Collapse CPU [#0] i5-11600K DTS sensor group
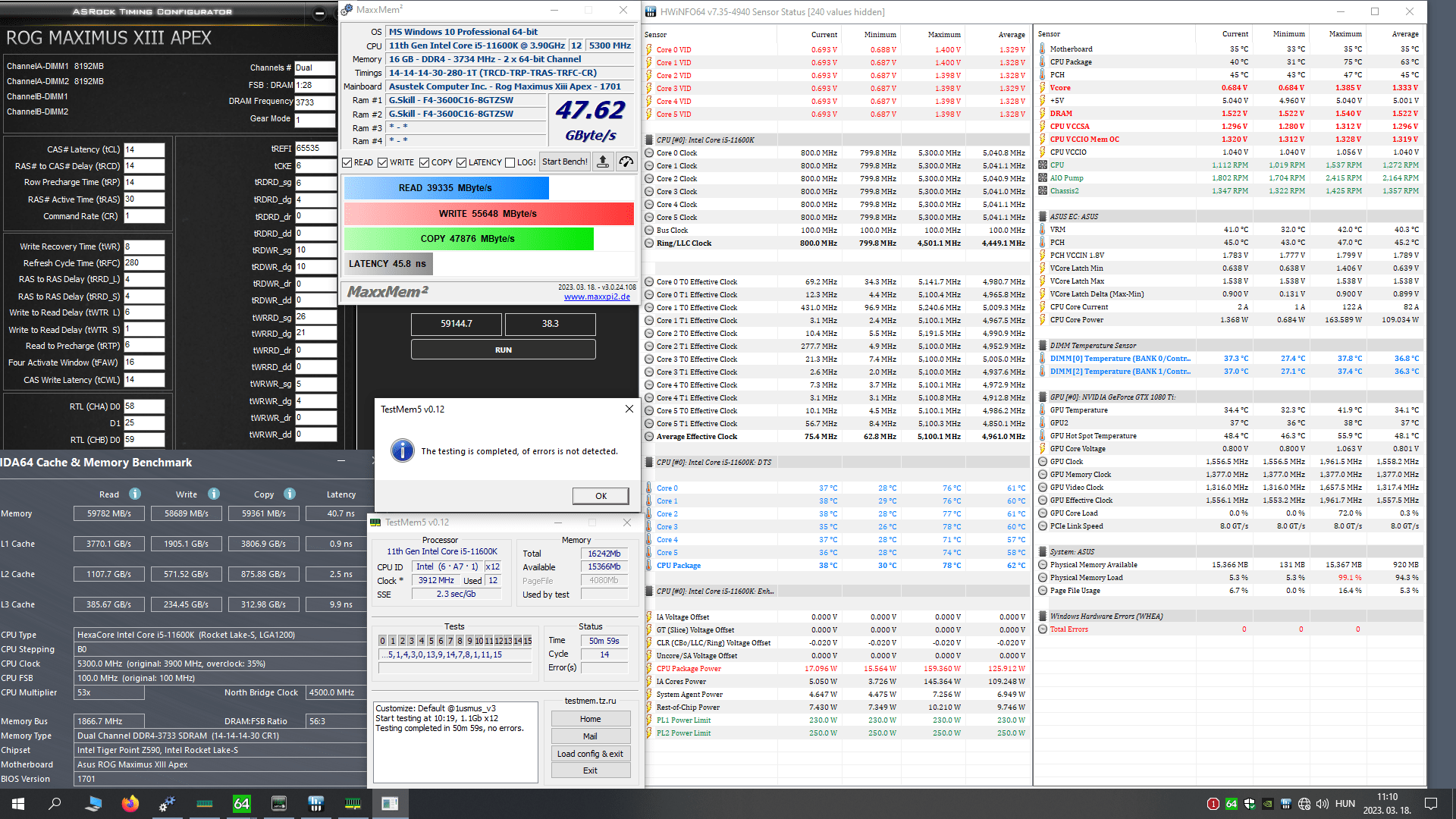The width and height of the screenshot is (1456, 819). [x=650, y=463]
